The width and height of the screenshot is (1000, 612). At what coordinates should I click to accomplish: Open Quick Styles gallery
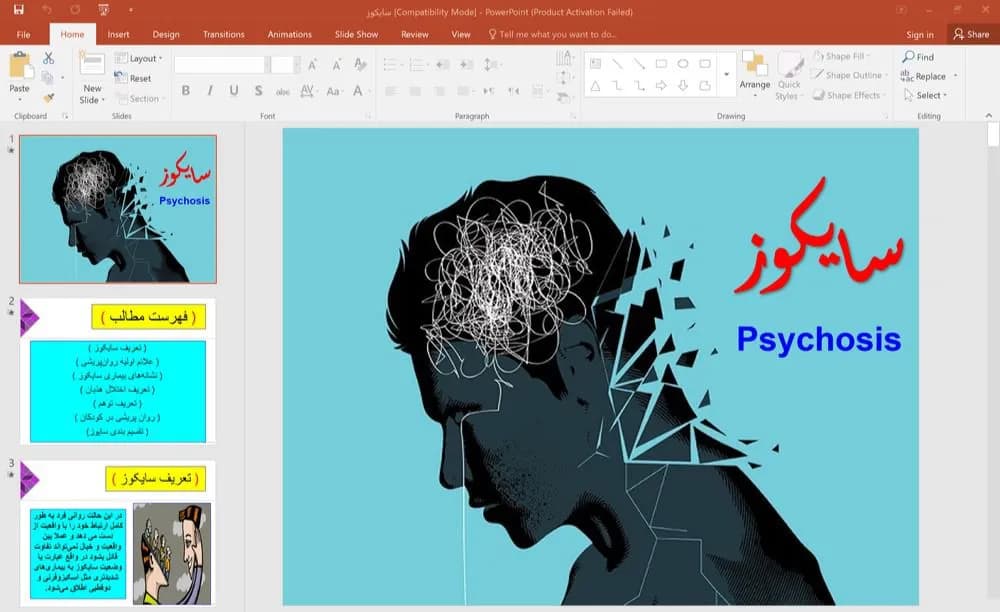pyautogui.click(x=790, y=76)
